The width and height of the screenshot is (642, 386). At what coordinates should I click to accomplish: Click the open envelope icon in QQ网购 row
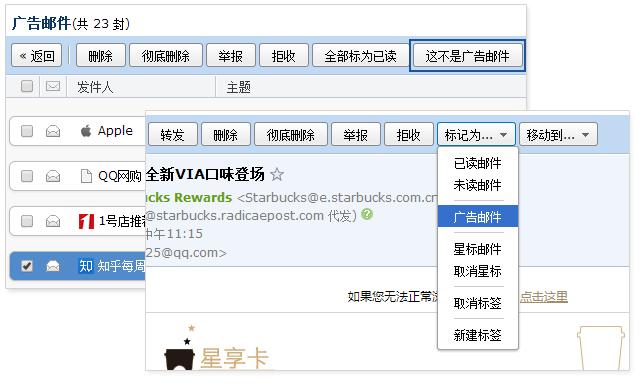pos(53,176)
